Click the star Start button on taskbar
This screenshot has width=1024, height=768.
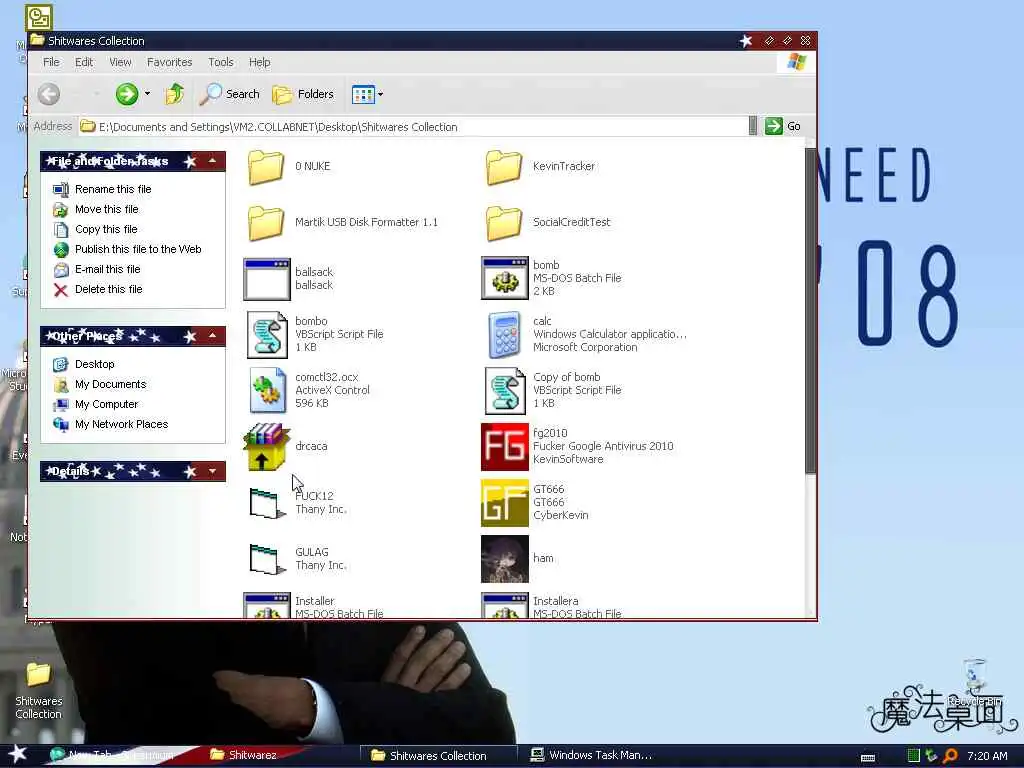[x=17, y=754]
